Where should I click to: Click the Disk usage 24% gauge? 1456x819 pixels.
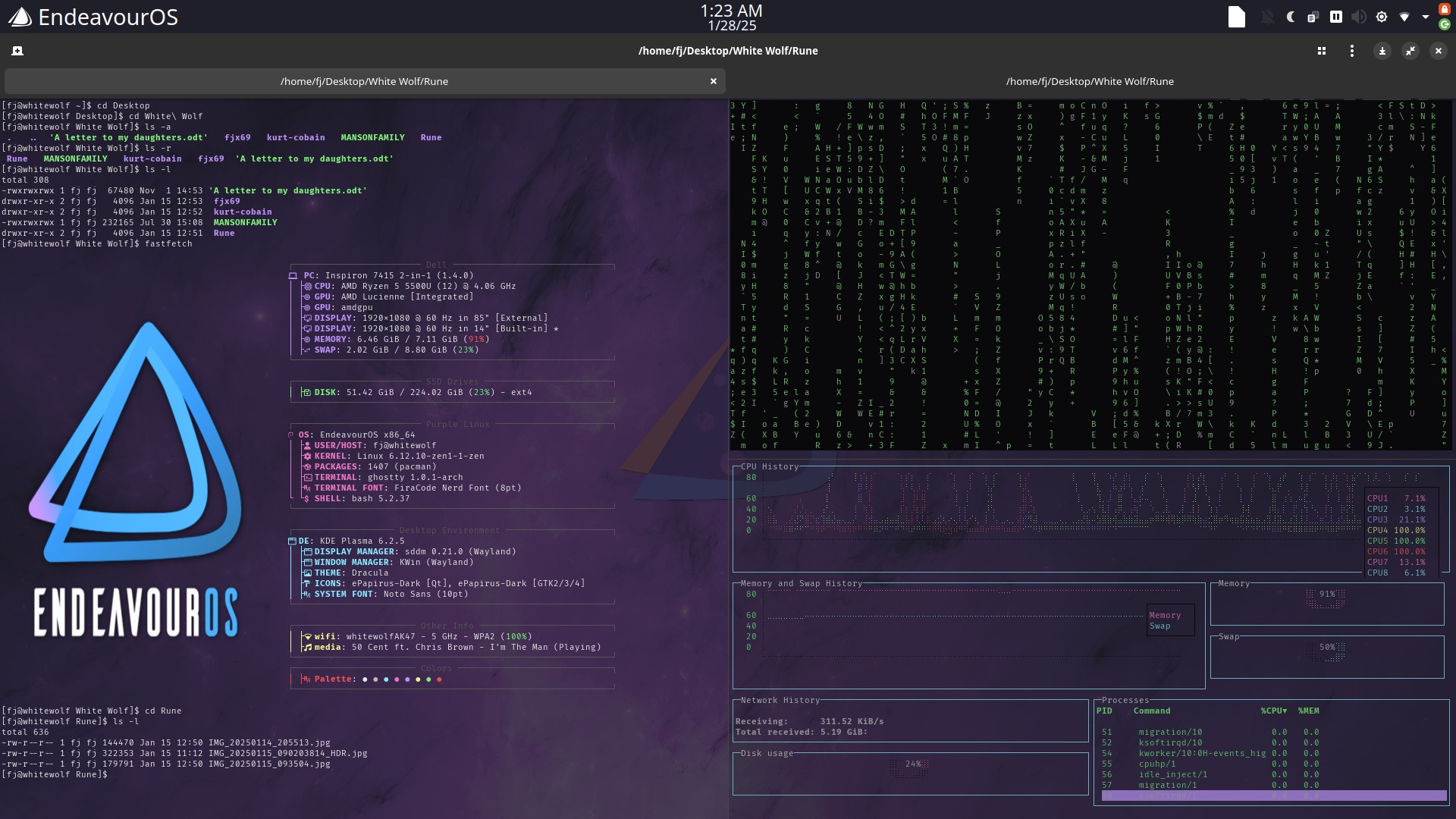point(910,768)
